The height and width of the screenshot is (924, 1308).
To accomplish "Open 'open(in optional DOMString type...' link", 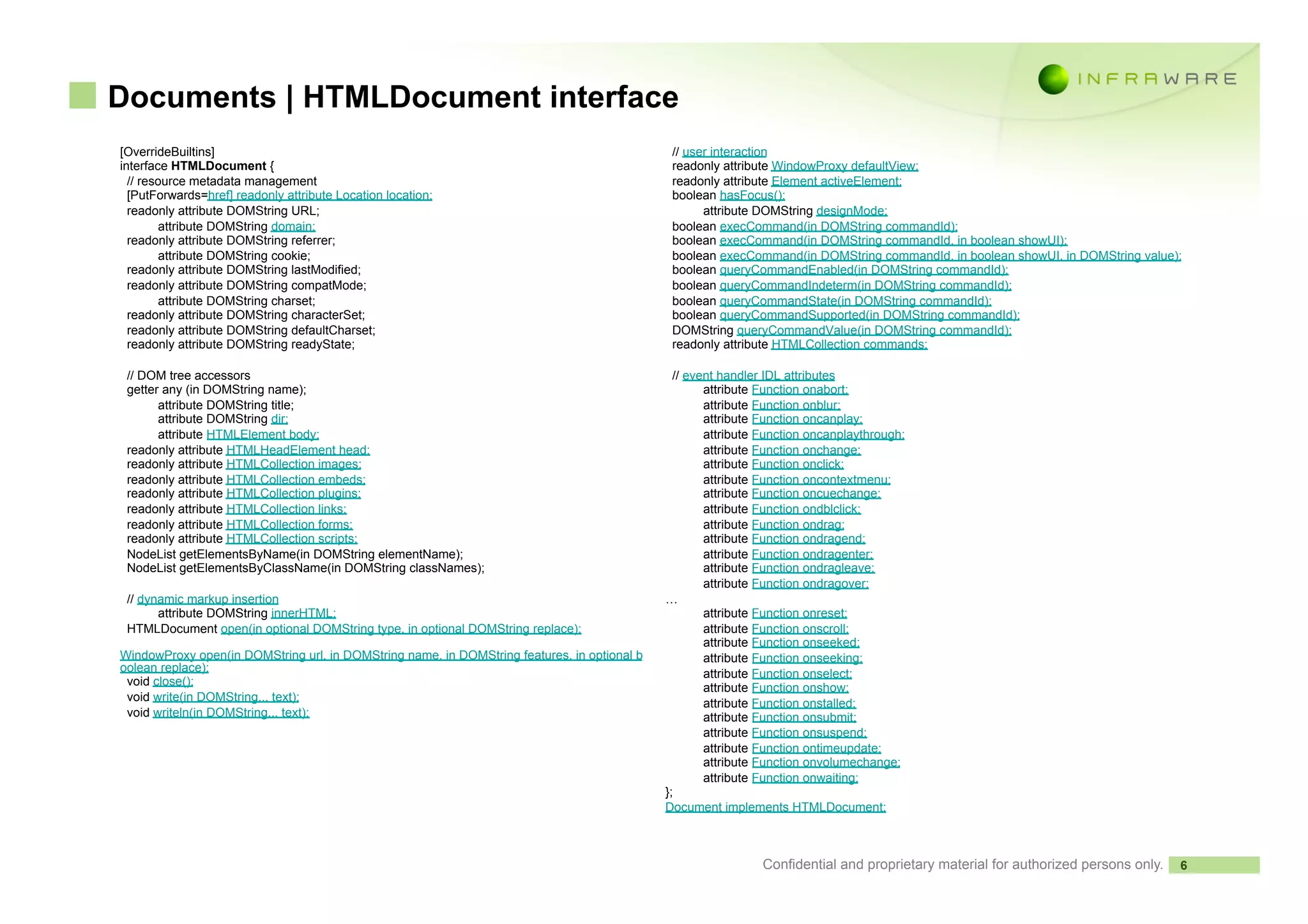I will click(401, 629).
